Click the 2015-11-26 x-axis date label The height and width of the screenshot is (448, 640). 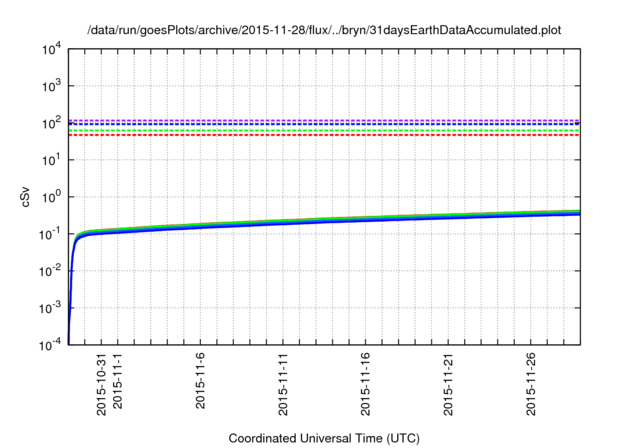pyautogui.click(x=531, y=385)
